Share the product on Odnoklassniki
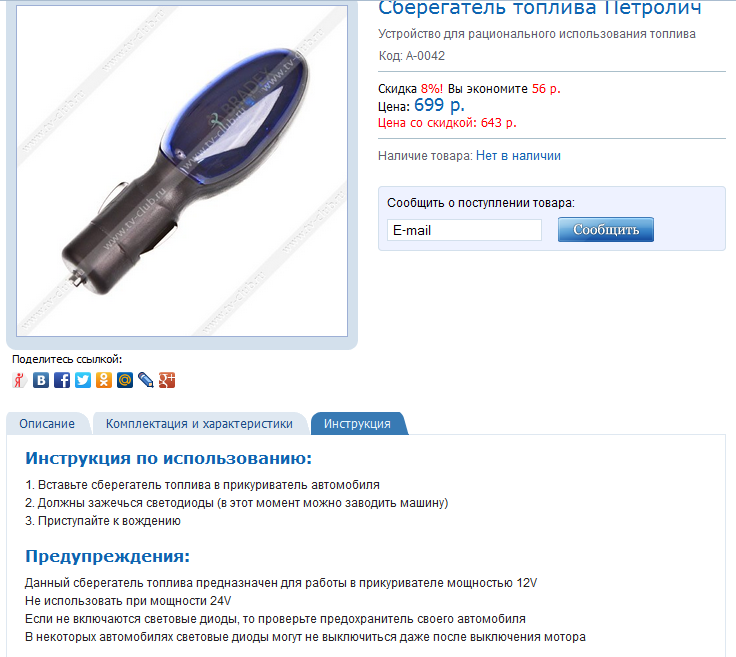Screen dimensions: 736x657 coord(104,380)
